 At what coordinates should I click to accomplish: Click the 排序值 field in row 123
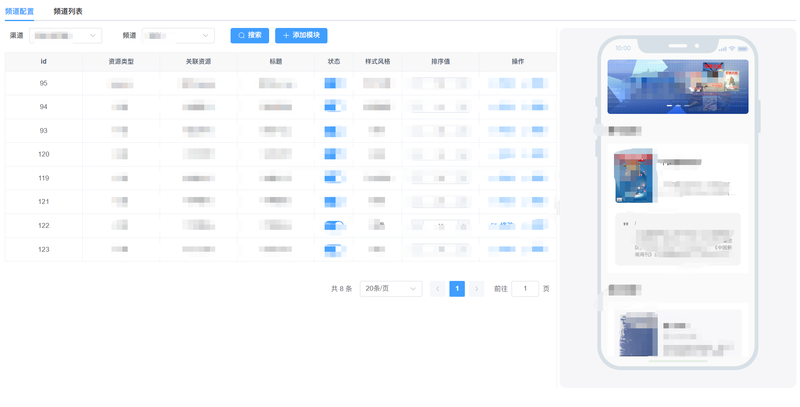point(440,249)
